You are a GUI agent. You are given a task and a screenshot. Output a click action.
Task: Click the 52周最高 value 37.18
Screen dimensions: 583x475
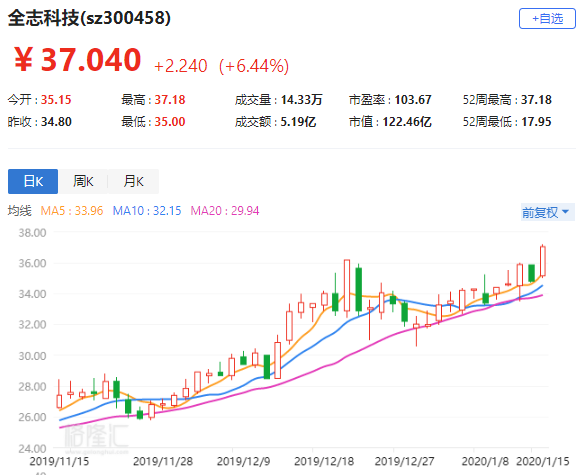[x=536, y=100]
